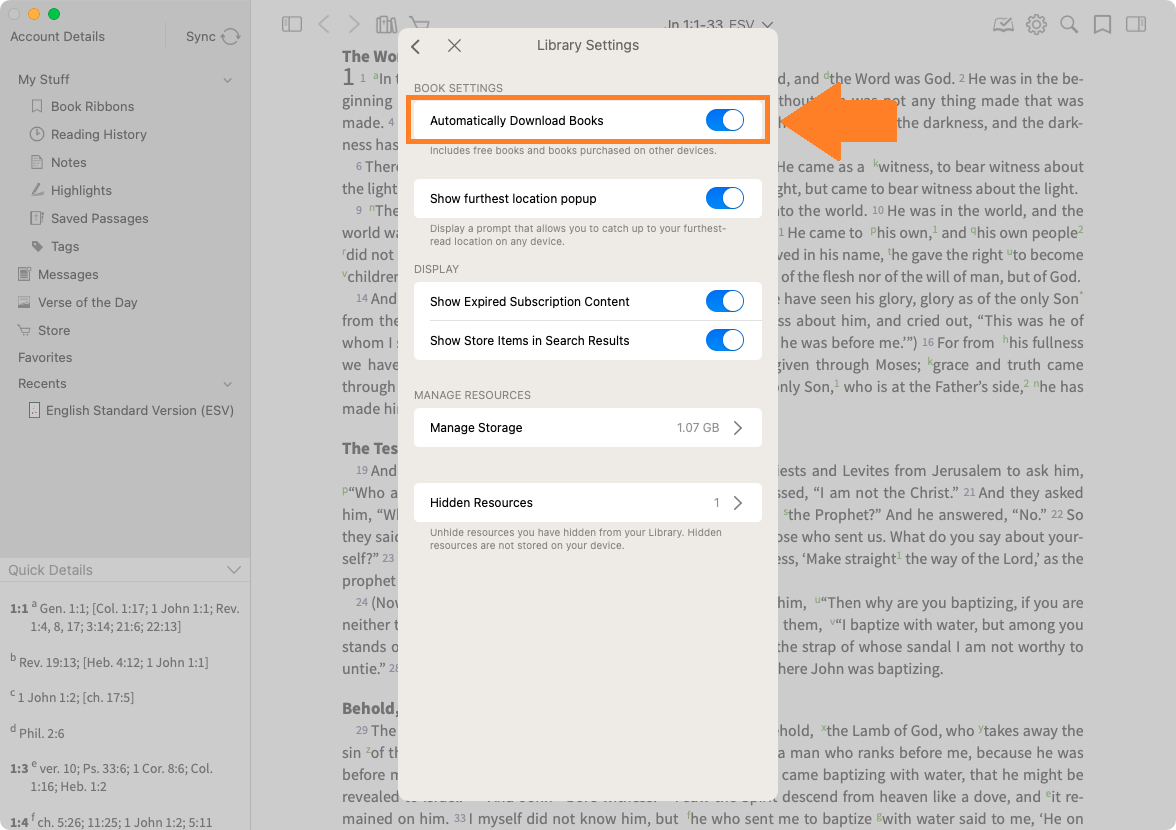Switch off Show Store Items in Search Results
The width and height of the screenshot is (1176, 830).
725,341
